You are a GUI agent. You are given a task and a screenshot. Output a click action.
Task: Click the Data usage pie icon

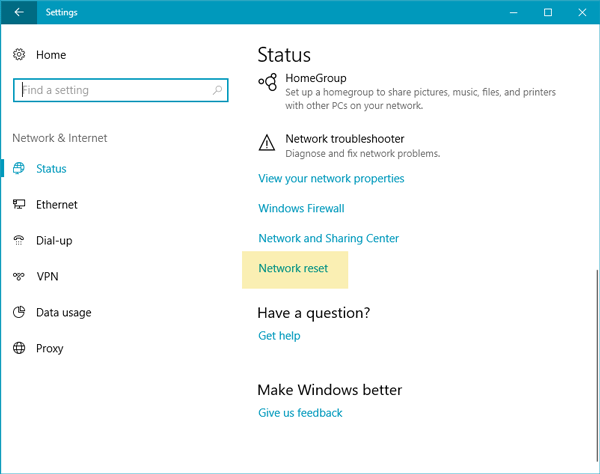(19, 312)
